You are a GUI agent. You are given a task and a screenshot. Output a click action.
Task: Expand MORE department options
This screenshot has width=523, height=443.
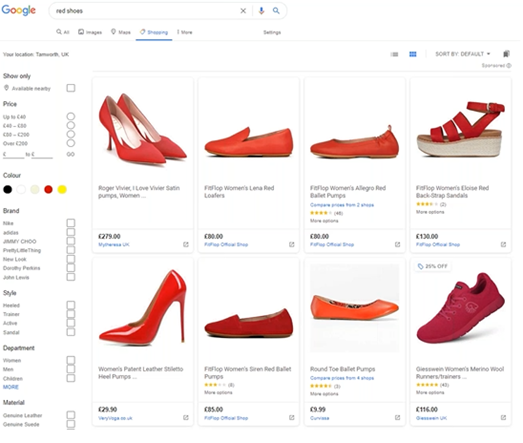[11, 387]
